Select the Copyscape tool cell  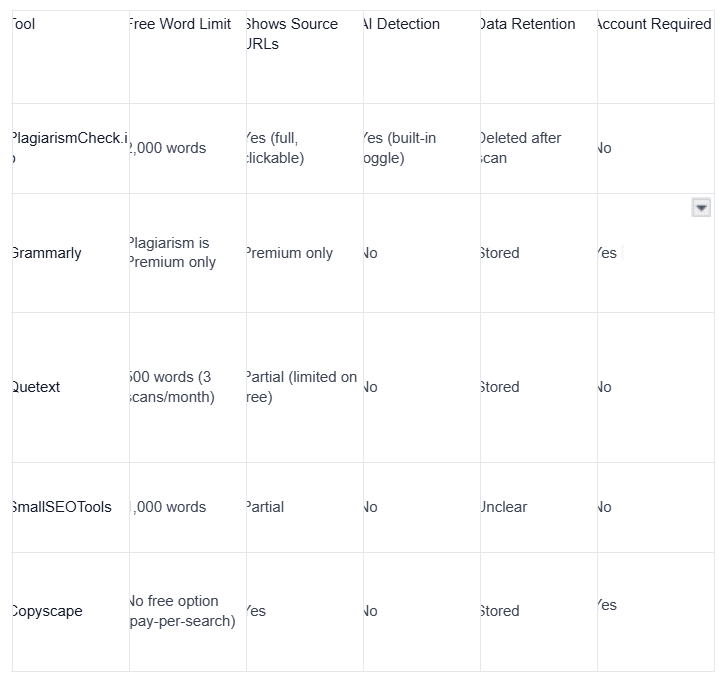pos(70,612)
